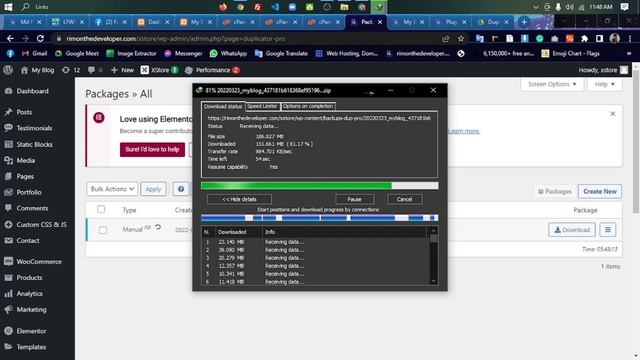Click the browser address bar URL
Image resolution: width=640 pixels, height=360 pixels.
click(x=176, y=39)
